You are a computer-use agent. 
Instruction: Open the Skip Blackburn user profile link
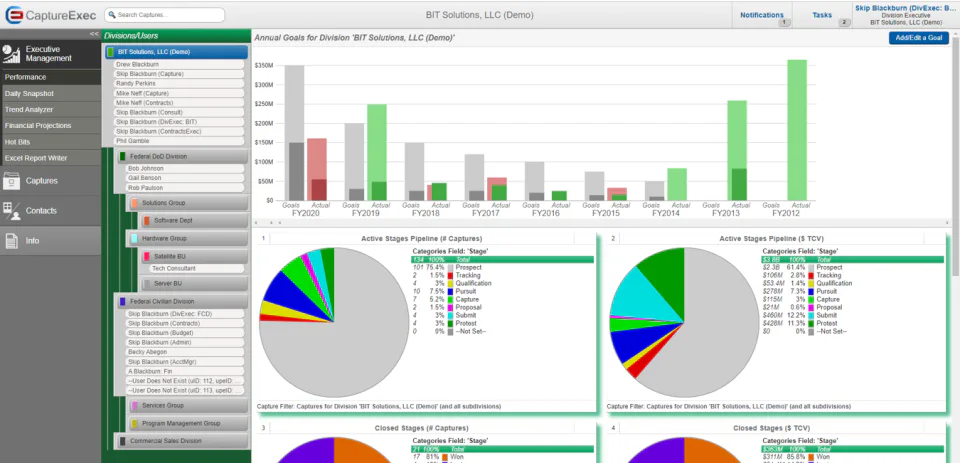[x=906, y=8]
